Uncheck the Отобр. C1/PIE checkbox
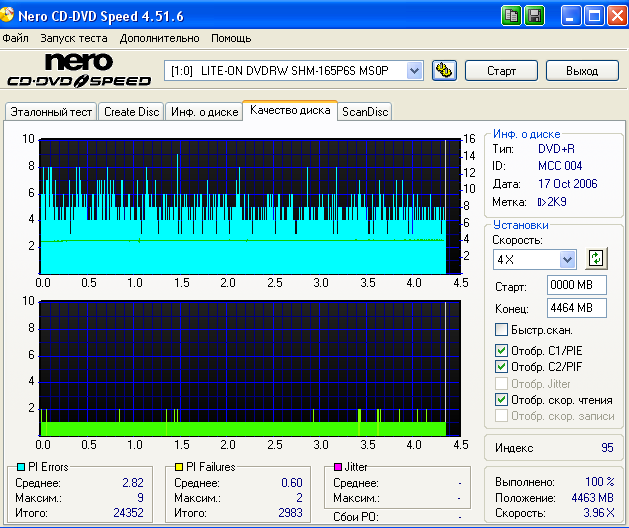 [x=502, y=350]
